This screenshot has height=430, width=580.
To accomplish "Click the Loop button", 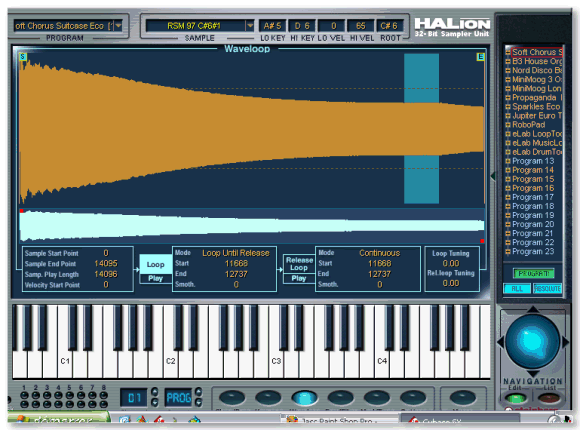I will 155,265.
